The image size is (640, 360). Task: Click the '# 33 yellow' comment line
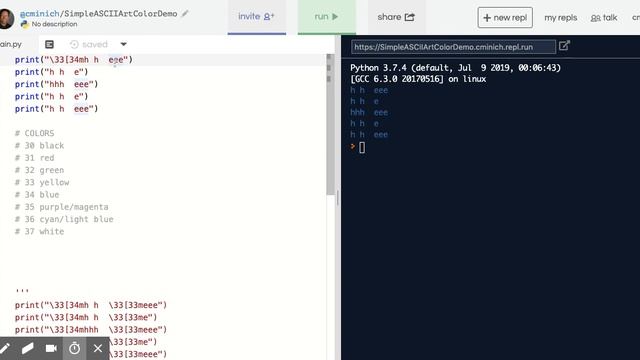pos(42,182)
